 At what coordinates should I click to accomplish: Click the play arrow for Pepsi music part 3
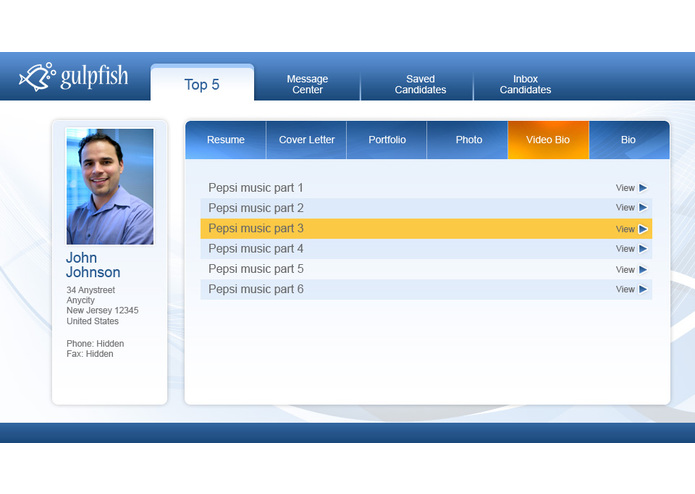(x=643, y=229)
